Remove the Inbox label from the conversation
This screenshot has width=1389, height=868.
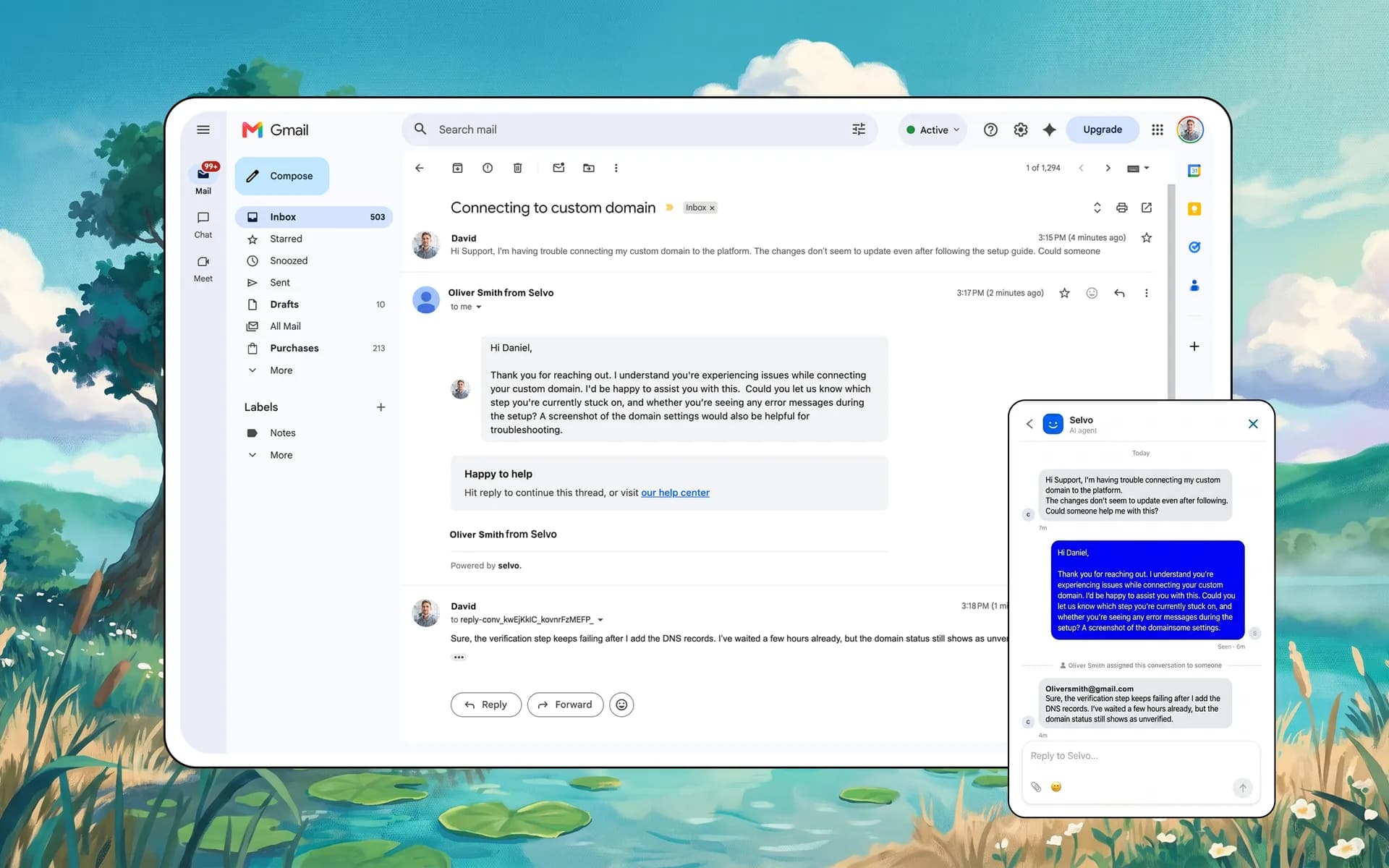click(712, 208)
